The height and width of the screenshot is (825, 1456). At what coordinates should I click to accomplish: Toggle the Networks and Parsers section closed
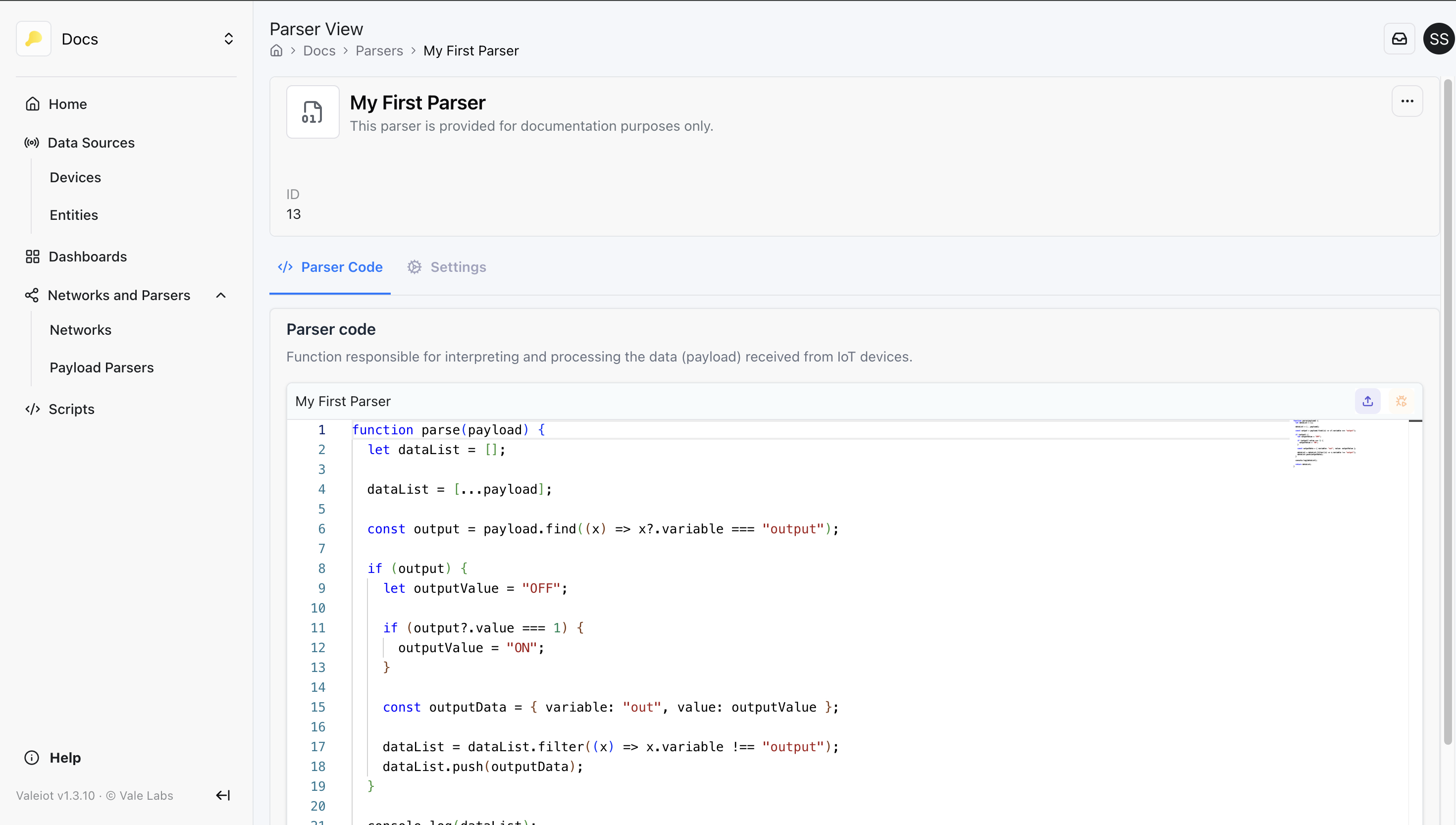click(x=220, y=295)
